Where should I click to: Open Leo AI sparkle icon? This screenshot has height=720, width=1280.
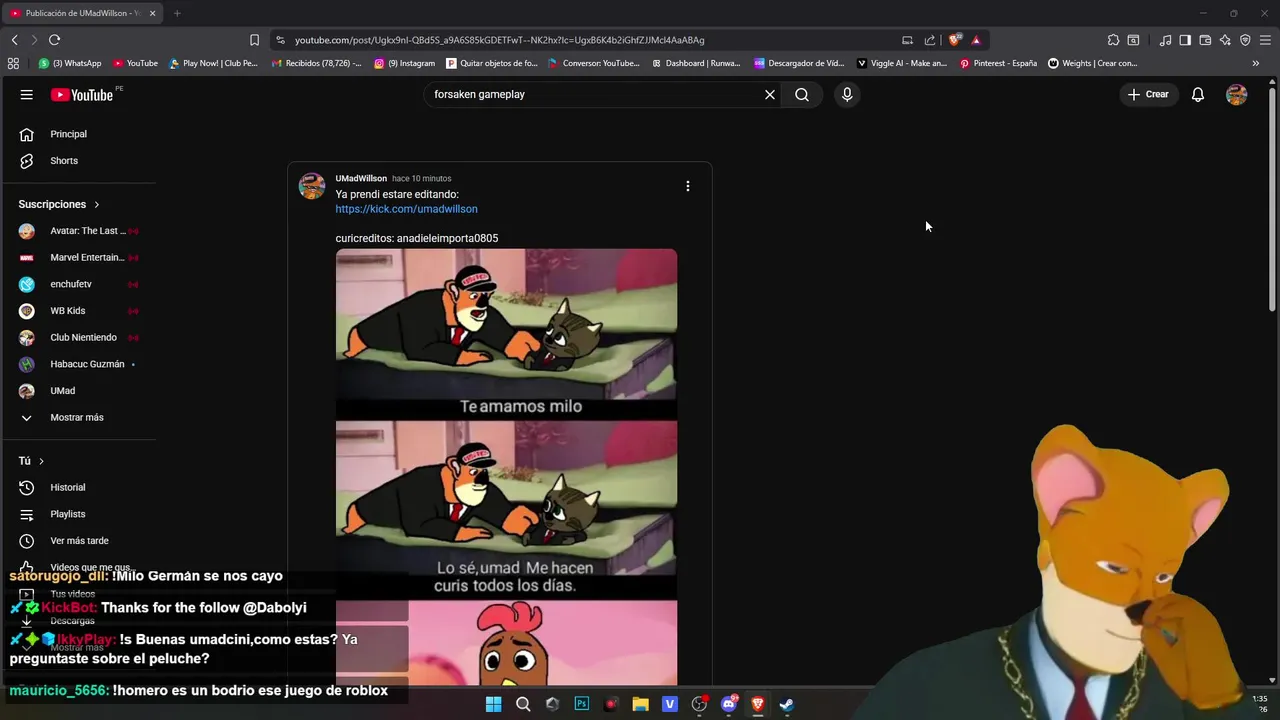click(1225, 40)
